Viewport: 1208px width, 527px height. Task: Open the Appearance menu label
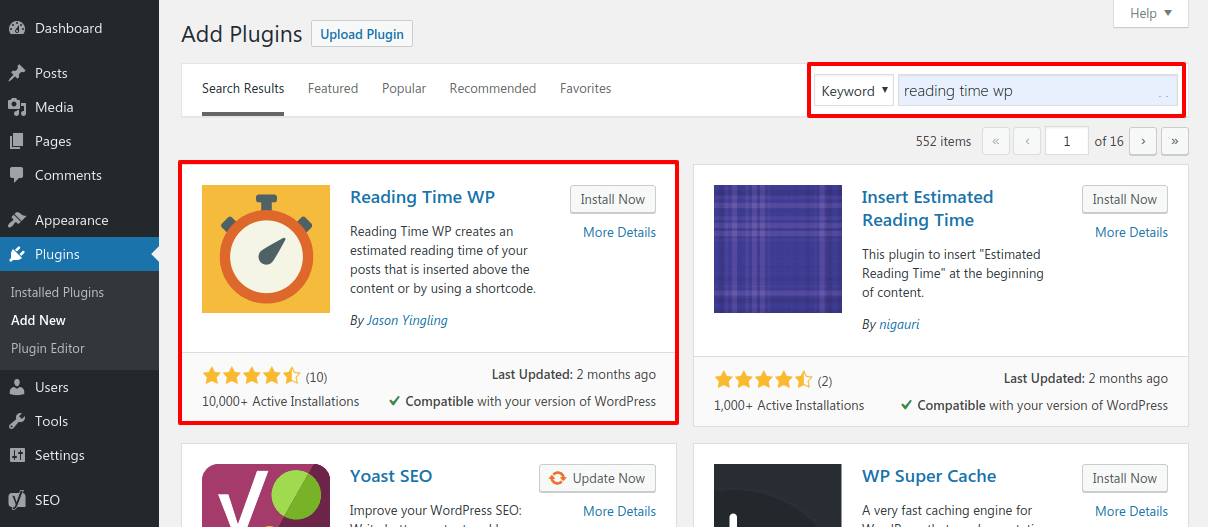[71, 220]
